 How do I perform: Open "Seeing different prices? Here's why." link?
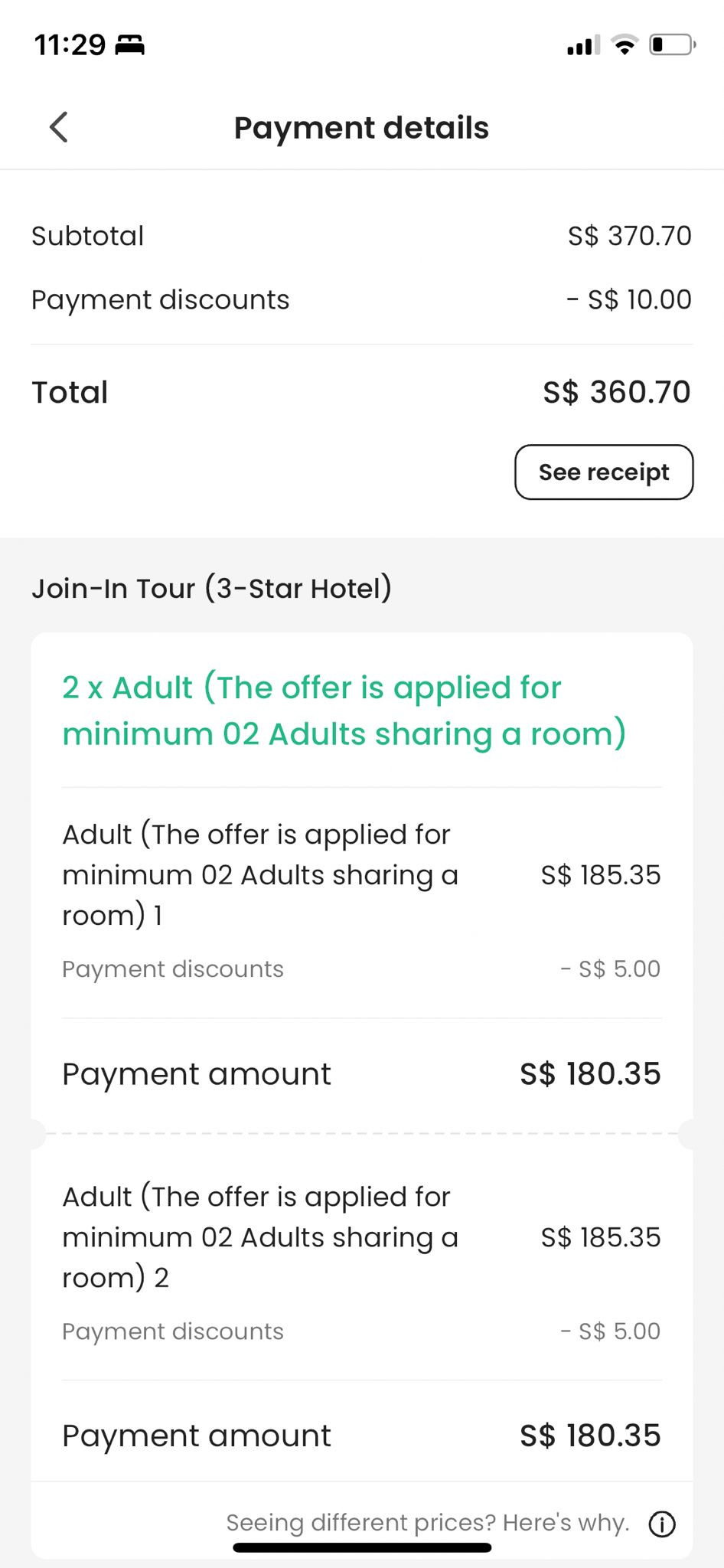[427, 1522]
